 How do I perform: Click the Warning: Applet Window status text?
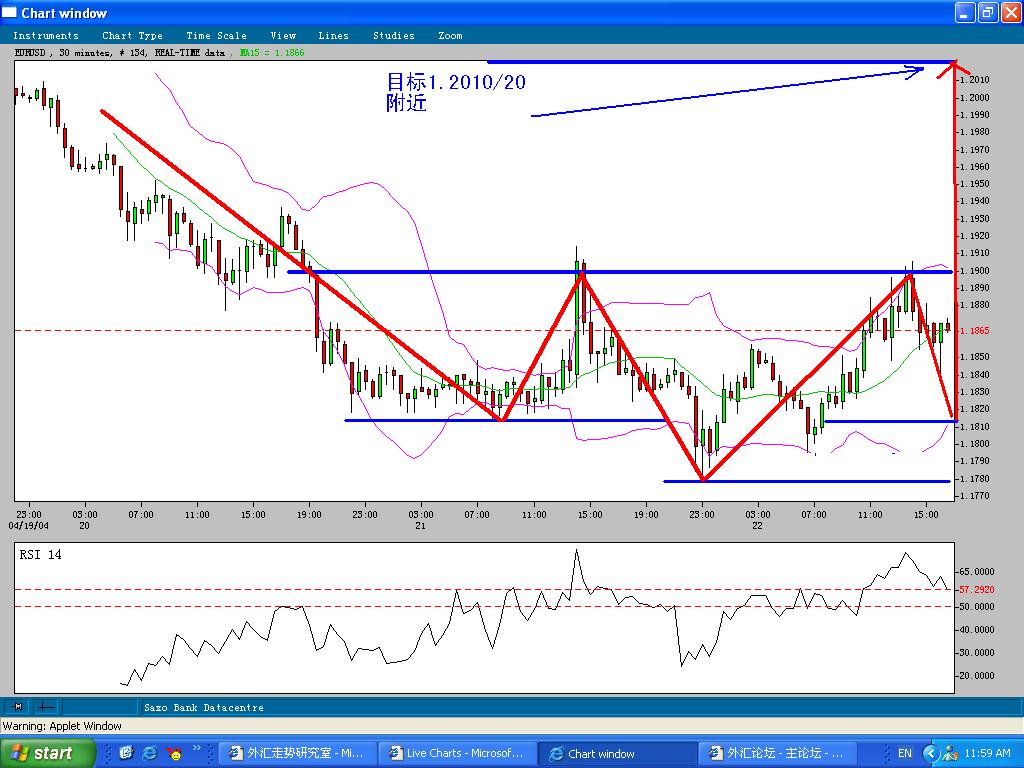click(x=62, y=726)
